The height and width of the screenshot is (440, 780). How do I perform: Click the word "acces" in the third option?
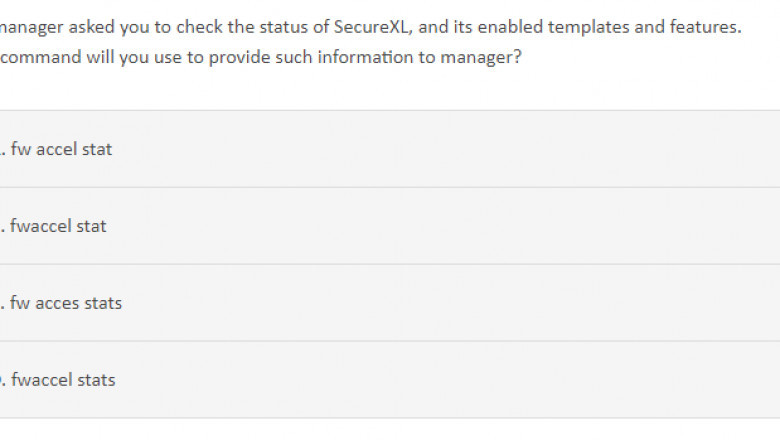[57, 303]
